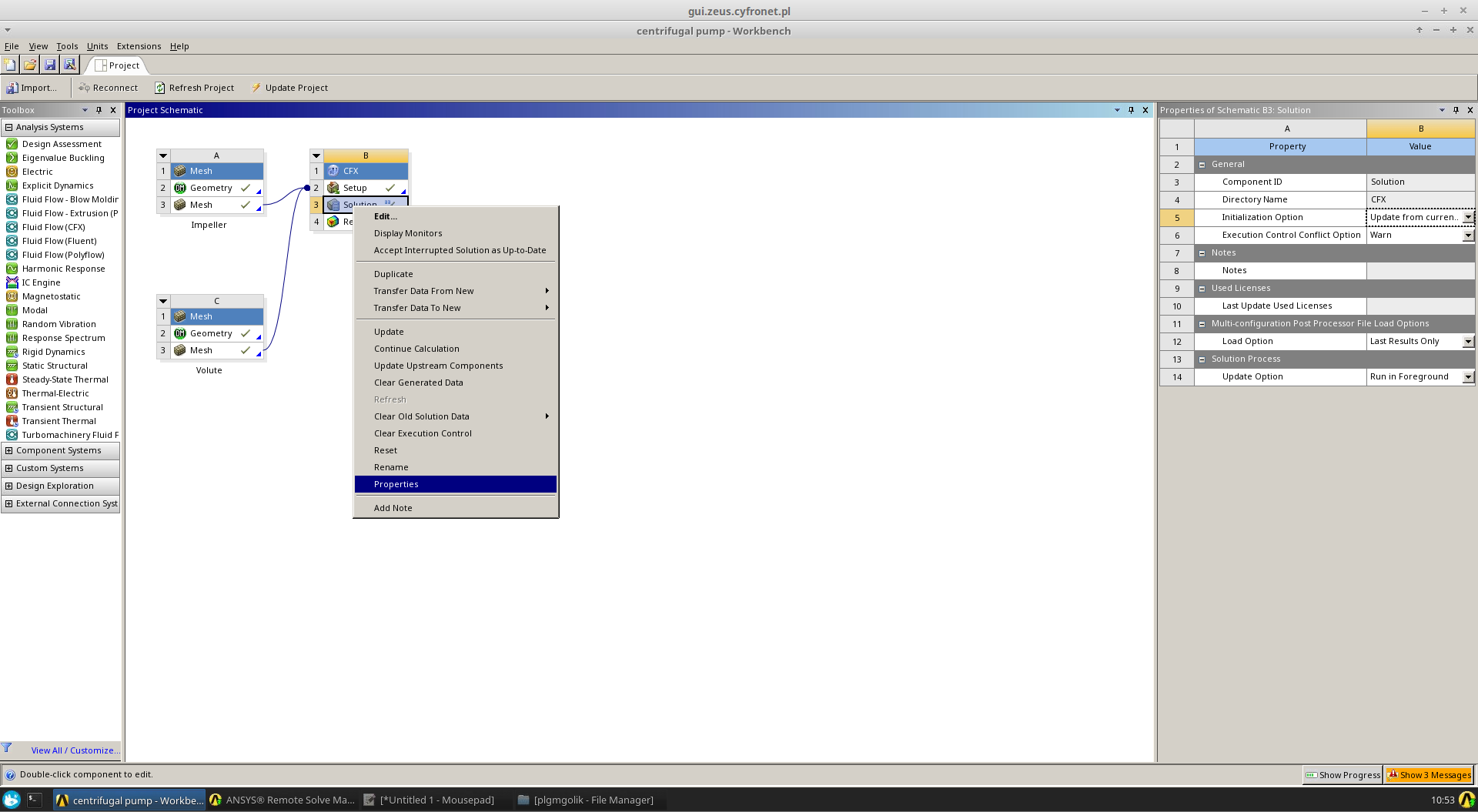Select the Setup cell in CFX system
1478x812 pixels.
tap(365, 188)
